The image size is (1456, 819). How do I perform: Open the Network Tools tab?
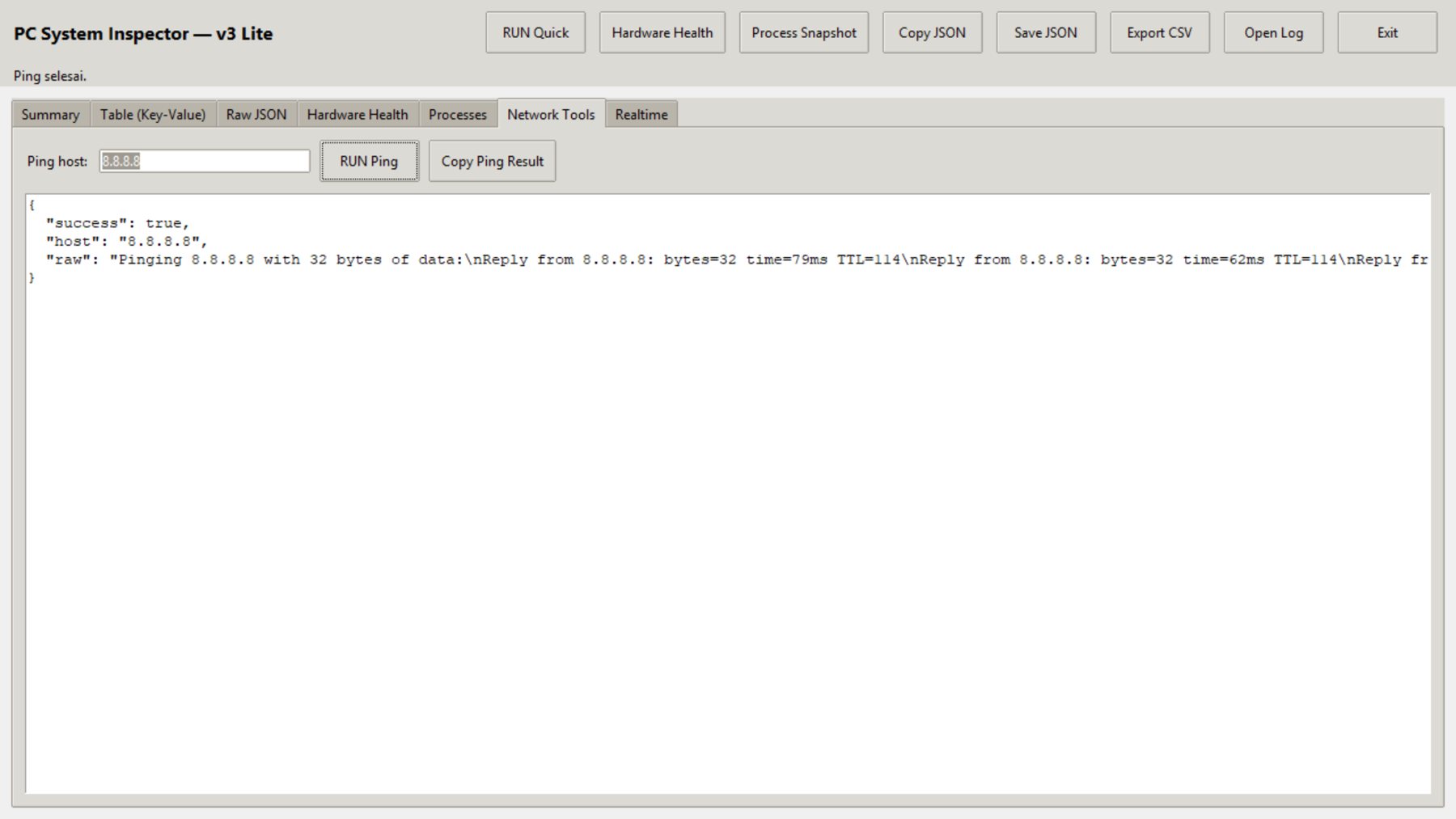tap(549, 114)
